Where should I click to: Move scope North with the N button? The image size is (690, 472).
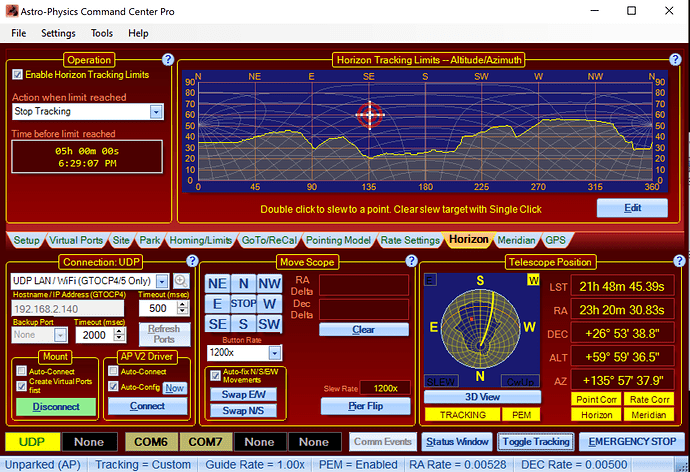[243, 284]
